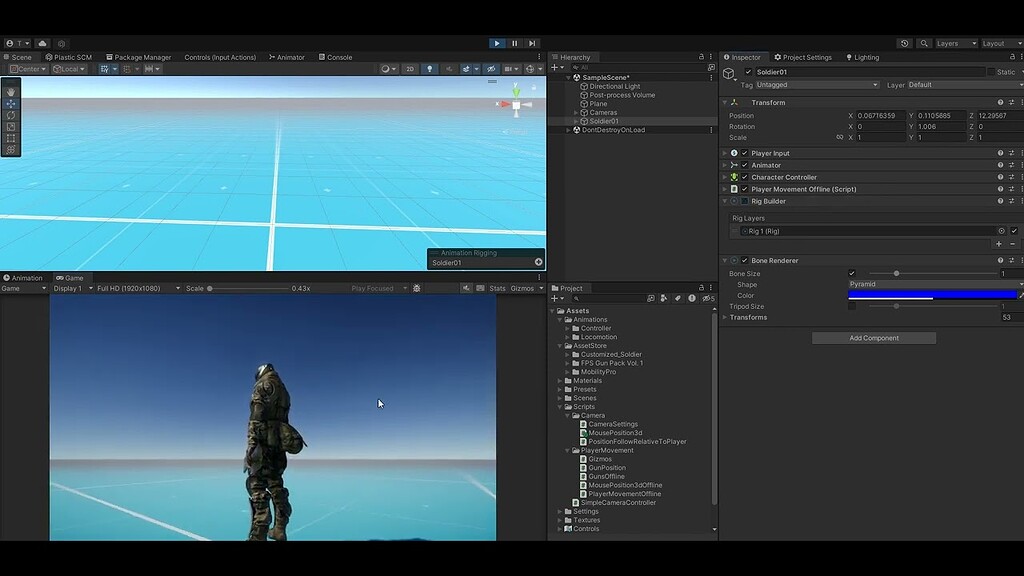
Task: Enable the Static checkbox for Soldier01
Action: [992, 72]
